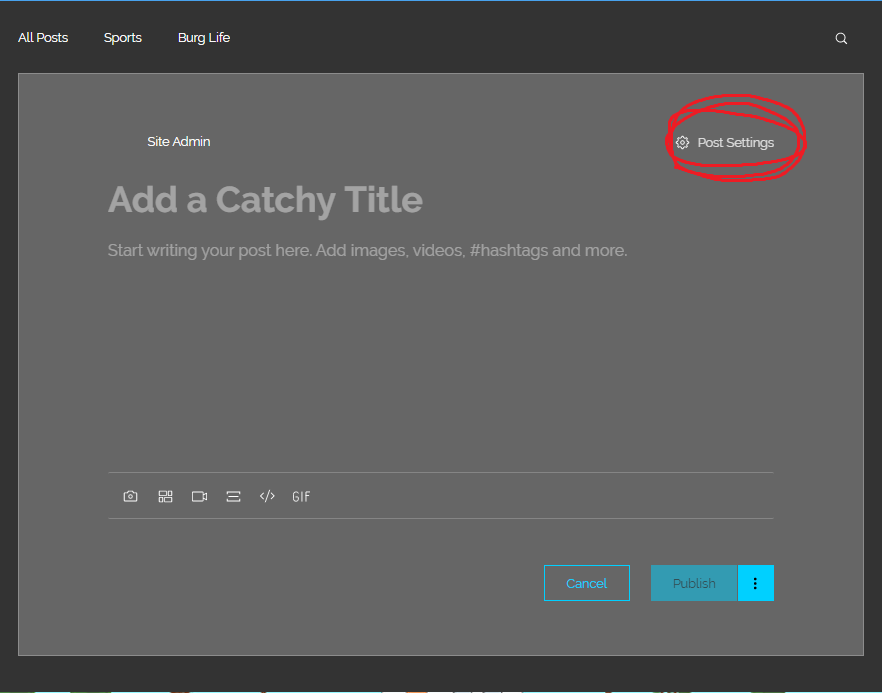Open more publish options via three-dot button
The height and width of the screenshot is (693, 882).
tap(756, 583)
